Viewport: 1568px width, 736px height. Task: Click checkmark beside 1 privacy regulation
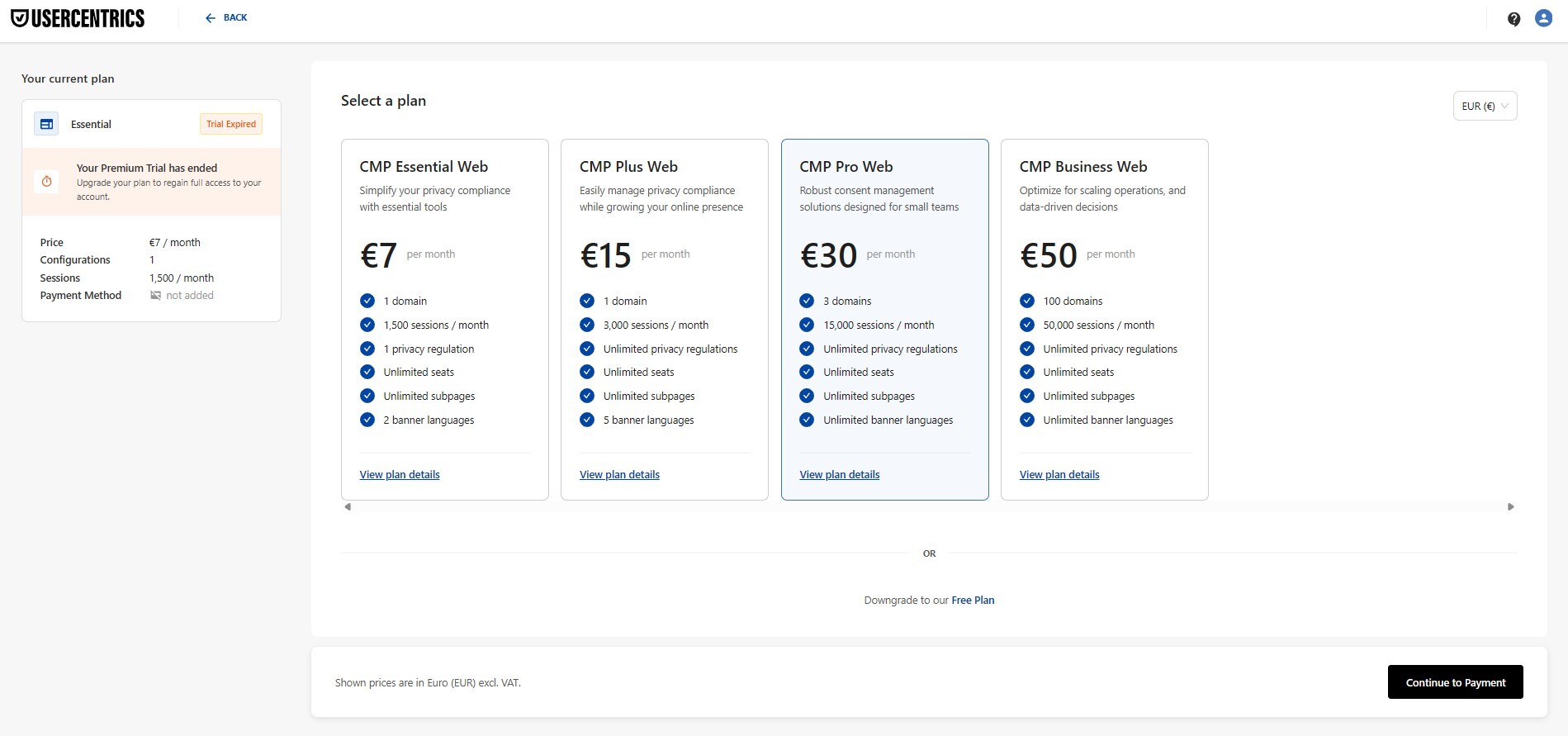click(x=367, y=349)
